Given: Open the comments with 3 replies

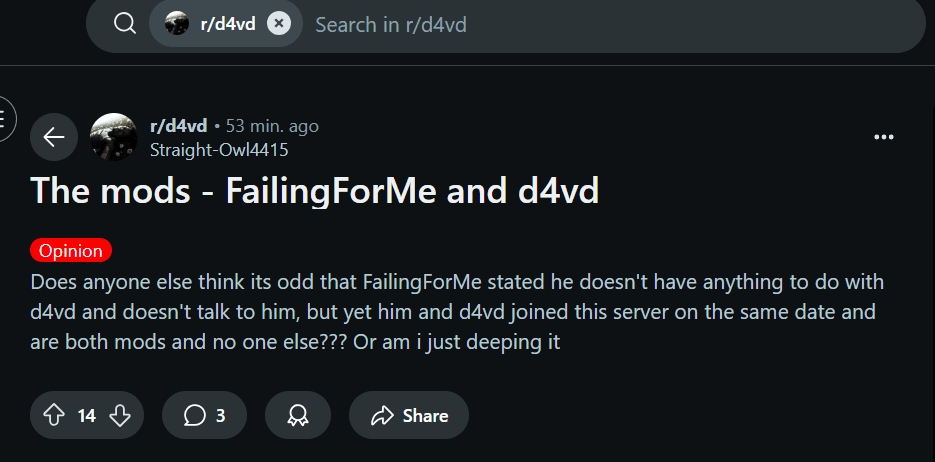Looking at the screenshot, I should point(204,415).
